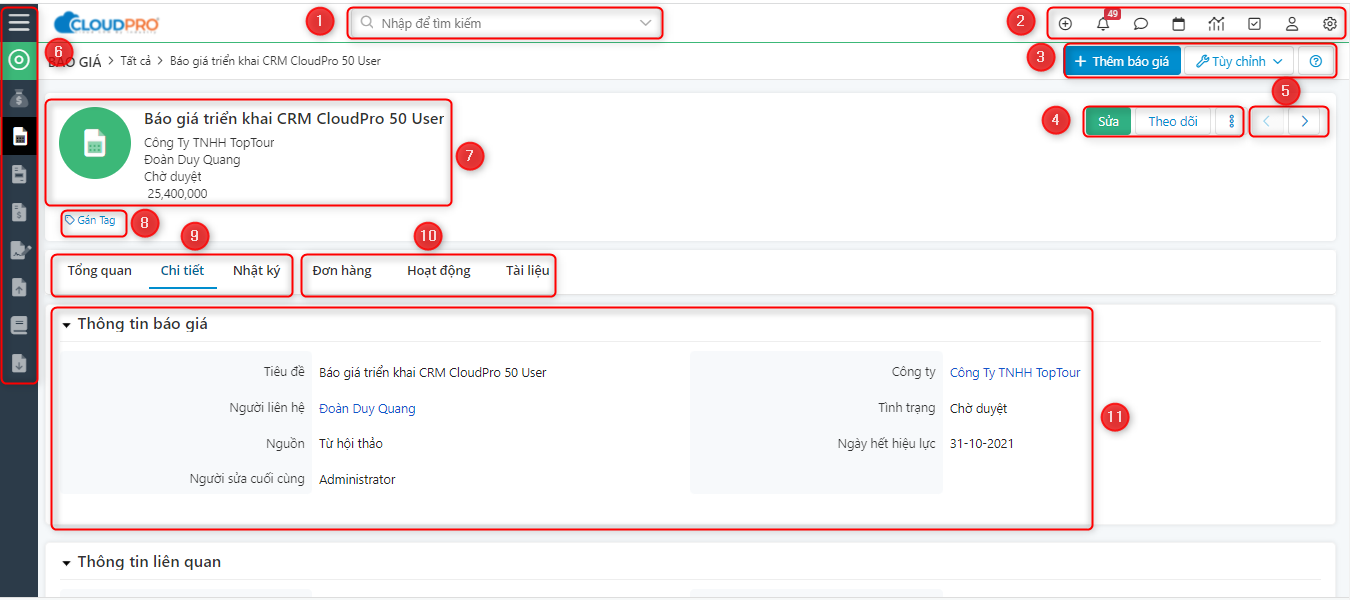This screenshot has height=600, width=1350.
Task: Select the active quote sidebar icon
Action: coord(19,136)
